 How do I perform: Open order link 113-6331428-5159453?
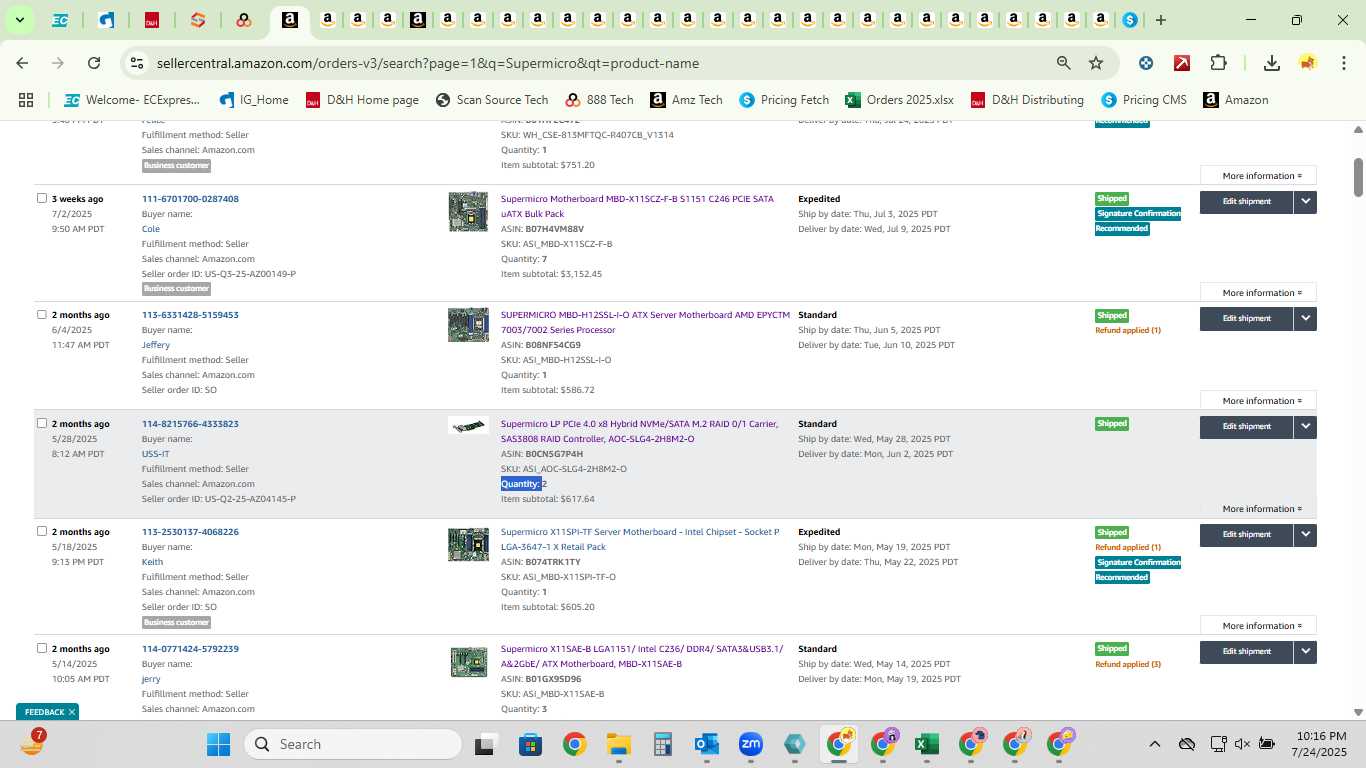tap(190, 315)
